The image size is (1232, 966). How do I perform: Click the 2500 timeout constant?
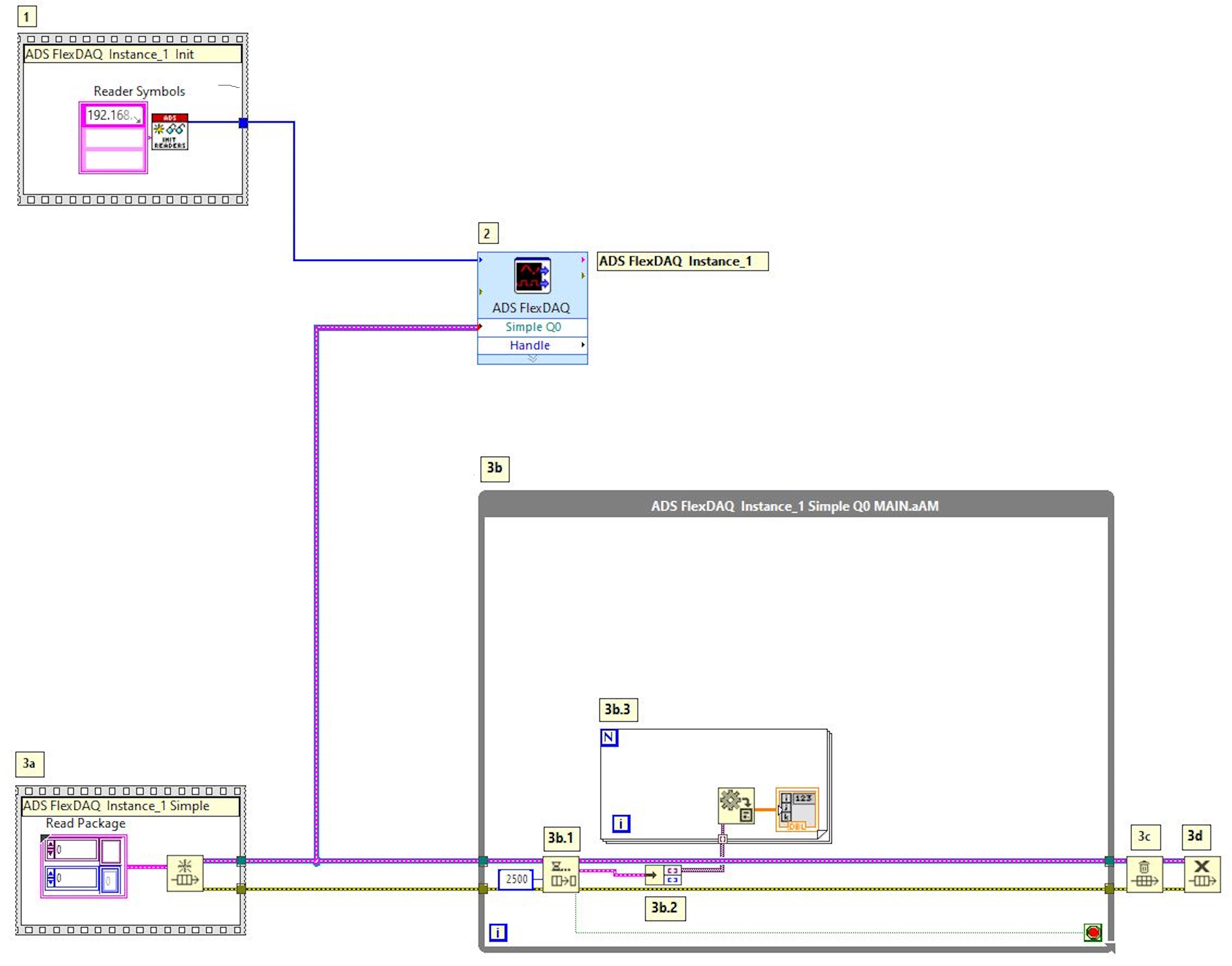516,879
